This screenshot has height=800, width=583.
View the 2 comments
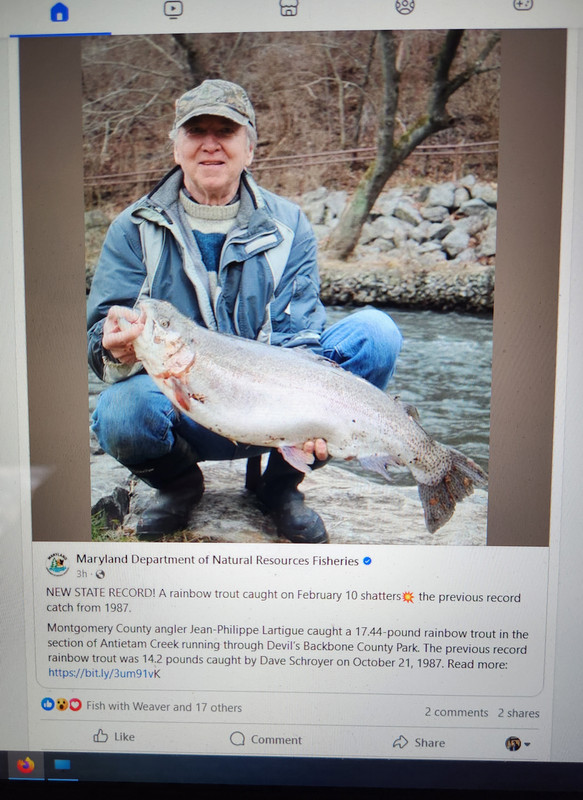click(456, 712)
